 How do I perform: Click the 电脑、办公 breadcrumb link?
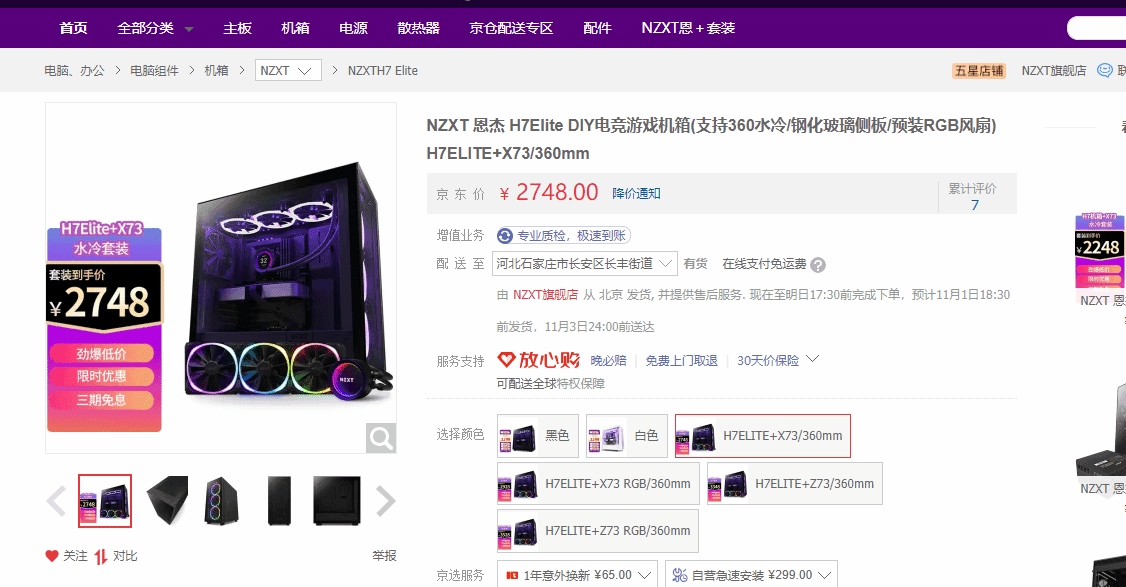[x=74, y=70]
